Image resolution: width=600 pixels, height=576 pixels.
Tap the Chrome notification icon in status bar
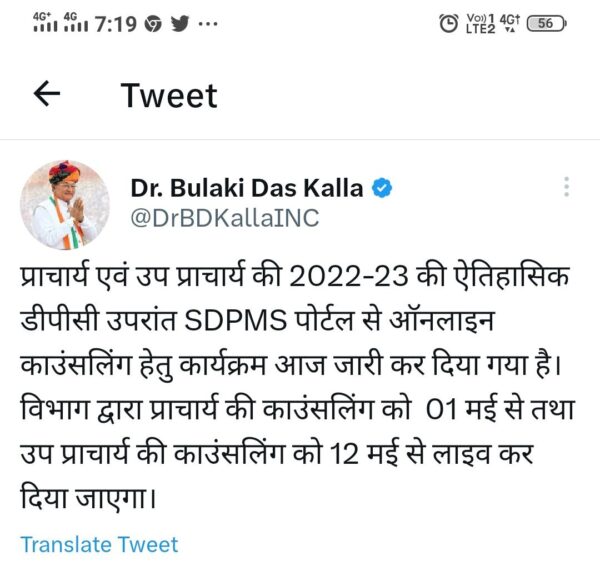[153, 24]
